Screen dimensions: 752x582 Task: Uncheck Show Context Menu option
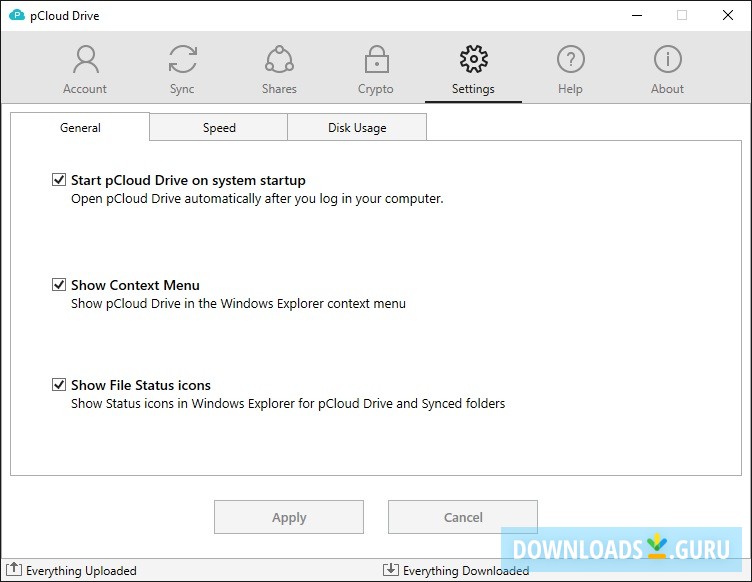[x=59, y=285]
